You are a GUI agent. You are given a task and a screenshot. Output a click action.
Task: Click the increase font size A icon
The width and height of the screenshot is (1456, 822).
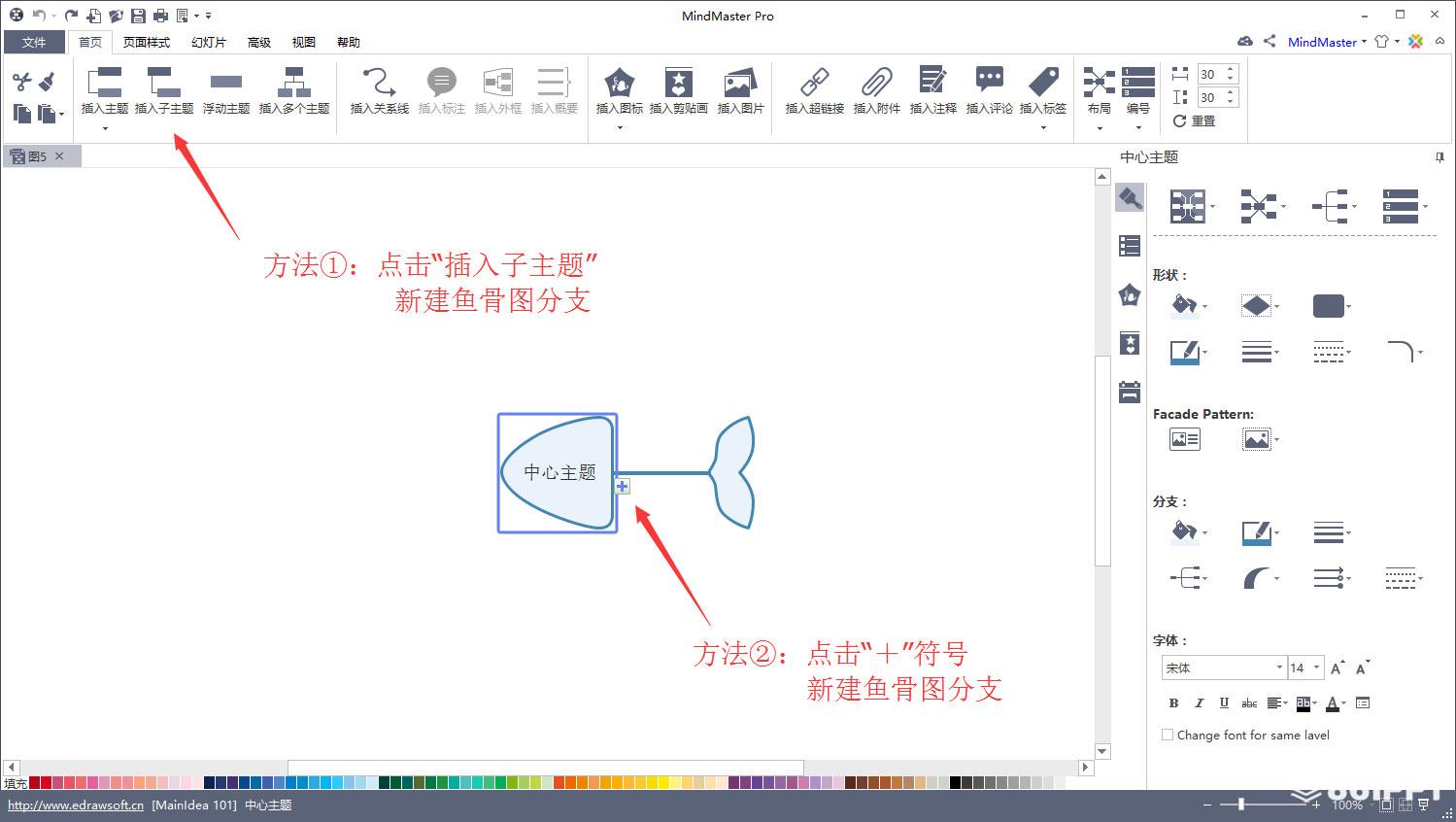pos(1337,668)
